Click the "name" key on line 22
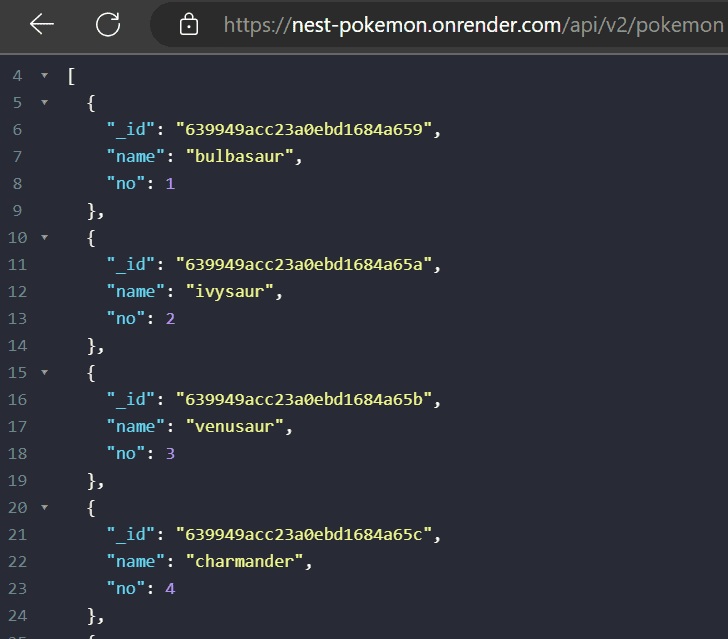728x639 pixels. click(136, 561)
